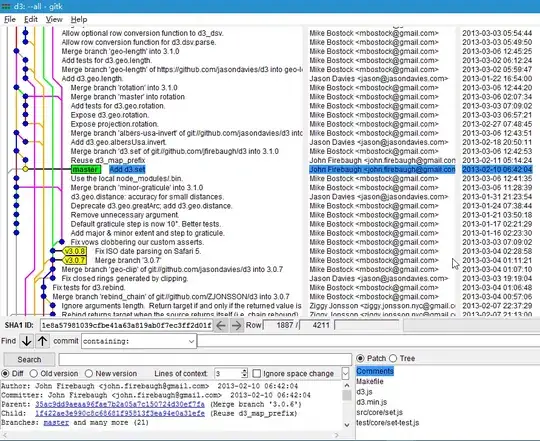Open the 'containing:' find type dropdown
This screenshot has width=540, height=441.
click(x=139, y=341)
